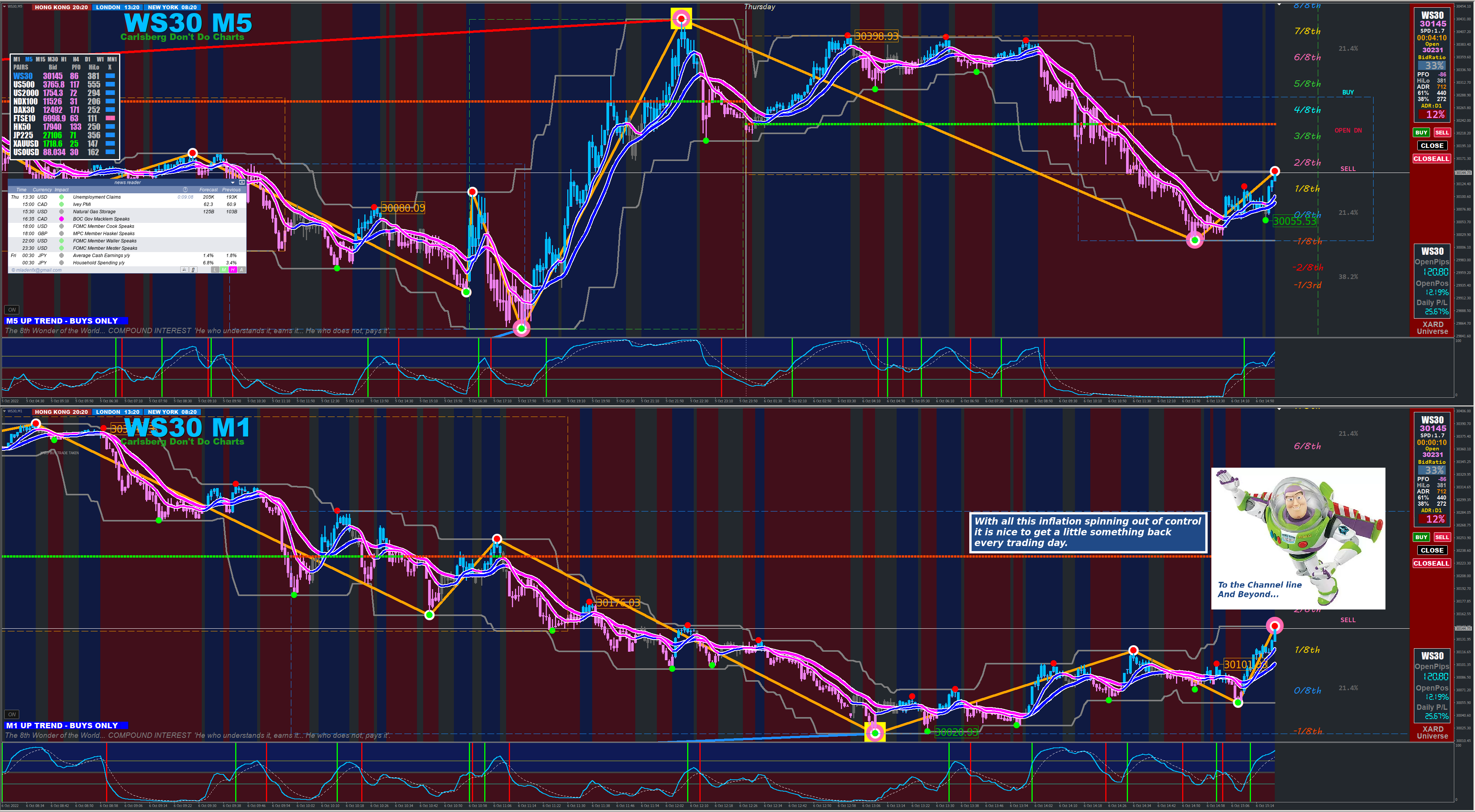Toggle high impact H filter in news reader
Screen dimensions: 1475x812
(233, 270)
